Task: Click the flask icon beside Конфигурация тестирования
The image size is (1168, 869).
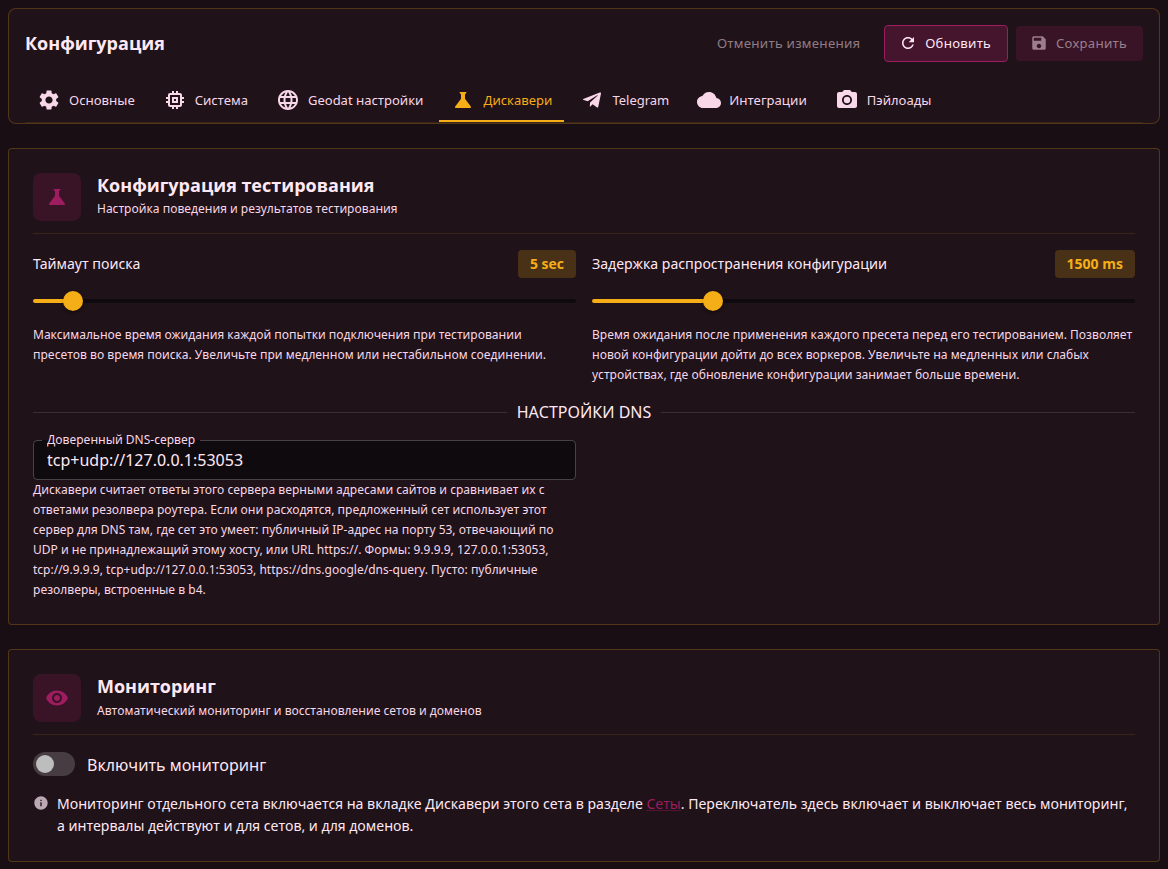Action: 57,197
